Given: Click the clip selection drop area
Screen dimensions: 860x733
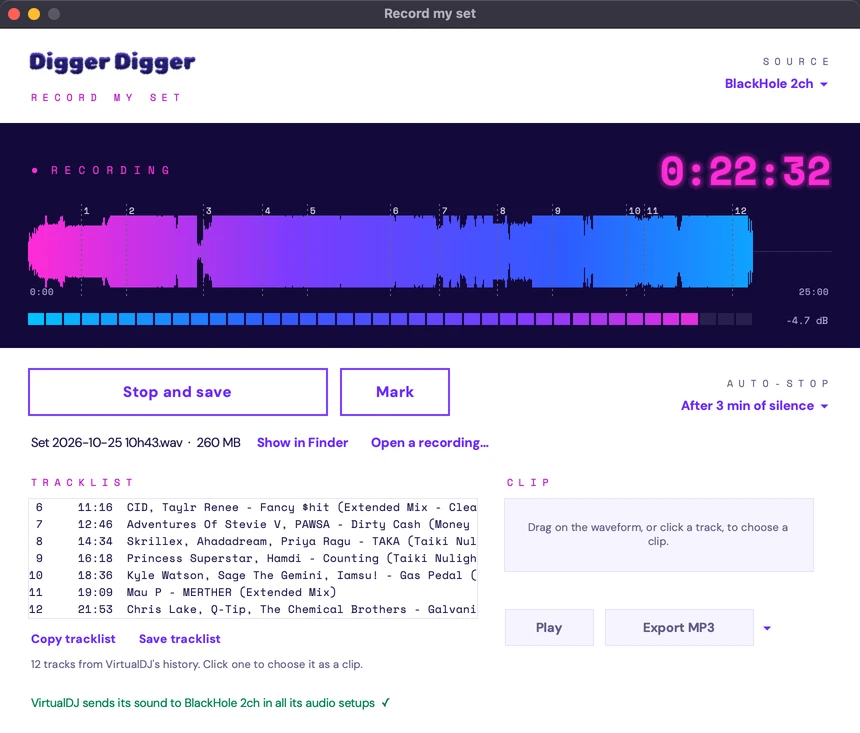Looking at the screenshot, I should pyautogui.click(x=659, y=535).
